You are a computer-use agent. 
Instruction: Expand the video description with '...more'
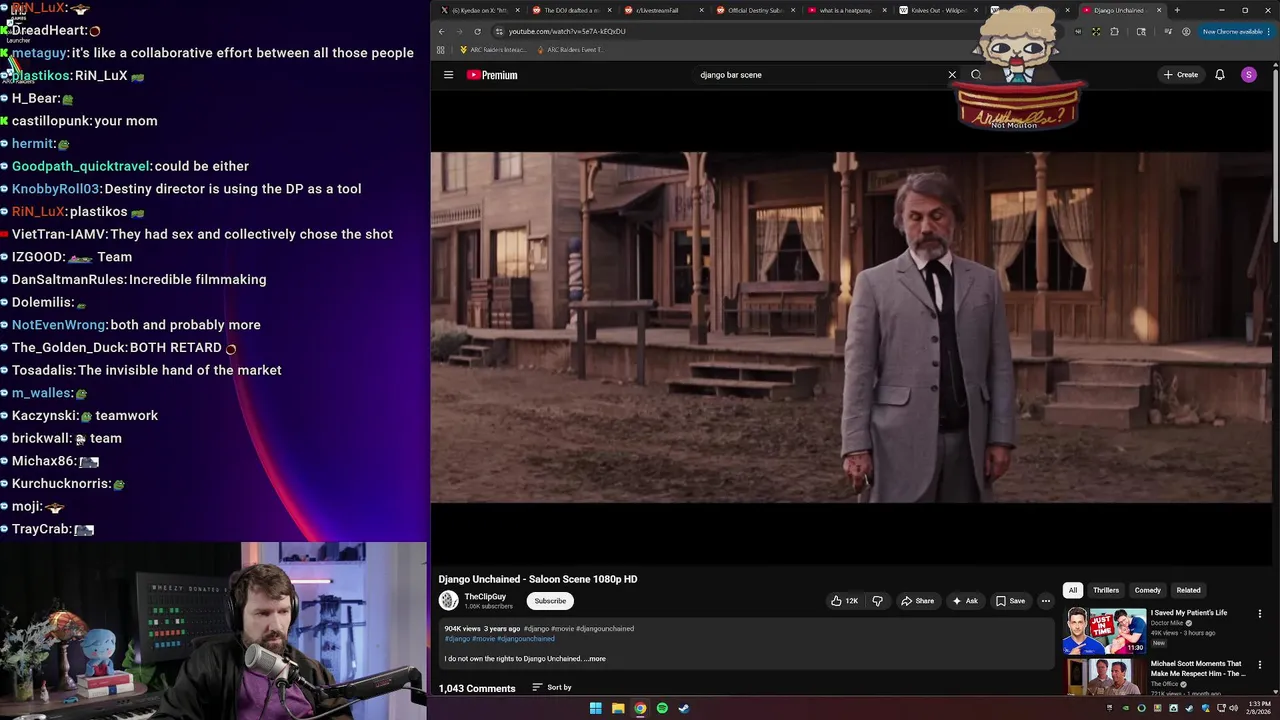click(x=596, y=659)
